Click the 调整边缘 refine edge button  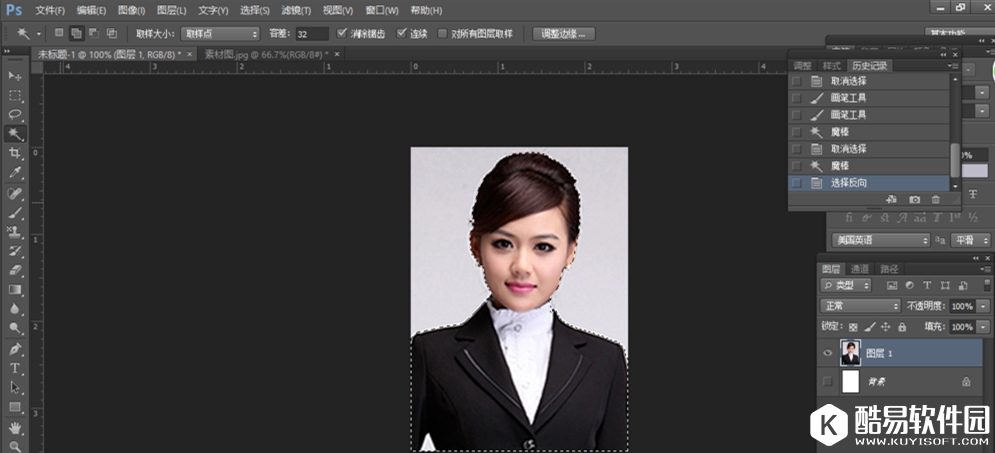564,34
